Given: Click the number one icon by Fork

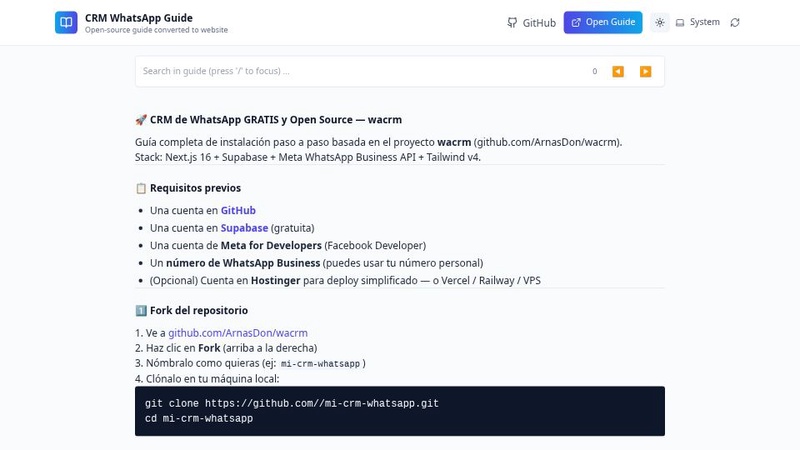Looking at the screenshot, I should (x=141, y=311).
